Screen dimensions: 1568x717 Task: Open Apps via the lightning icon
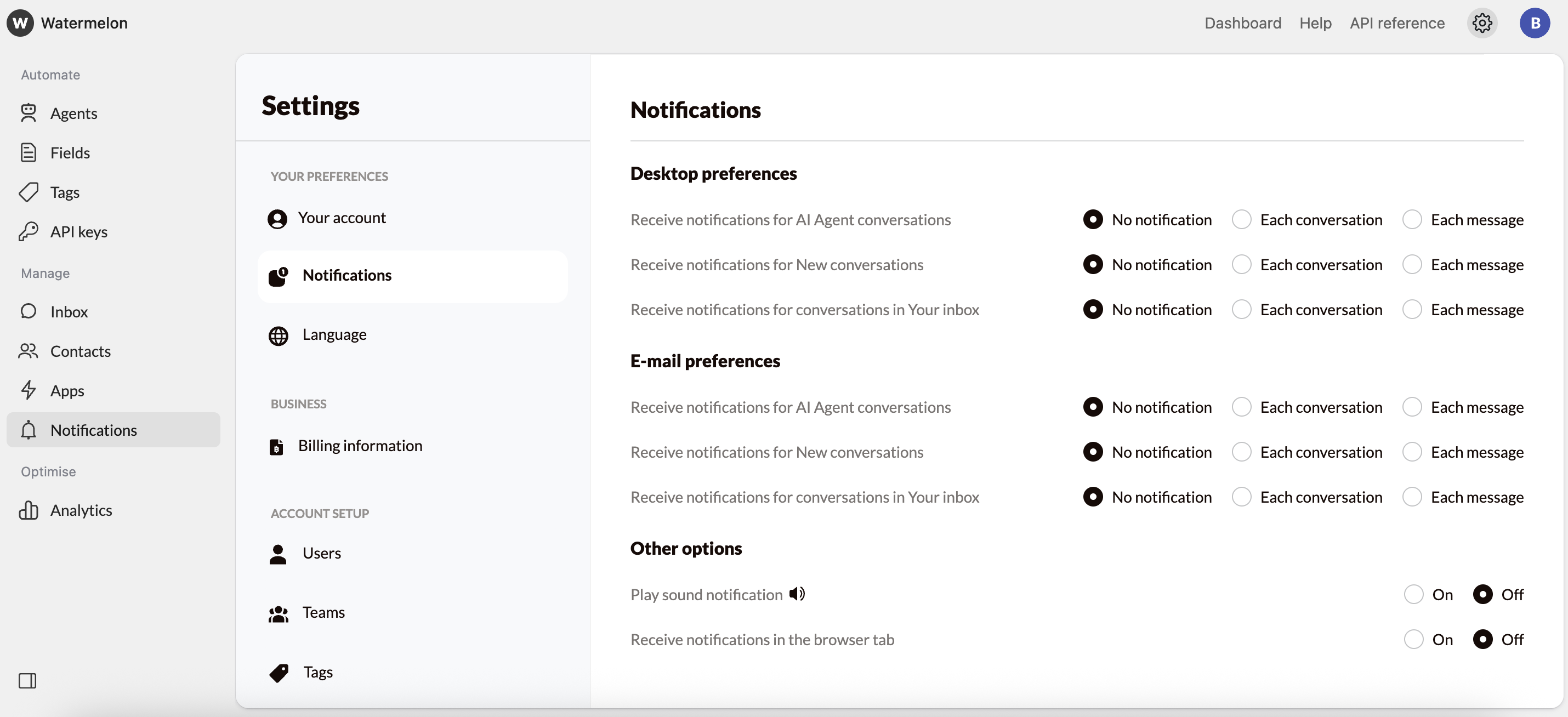click(29, 390)
